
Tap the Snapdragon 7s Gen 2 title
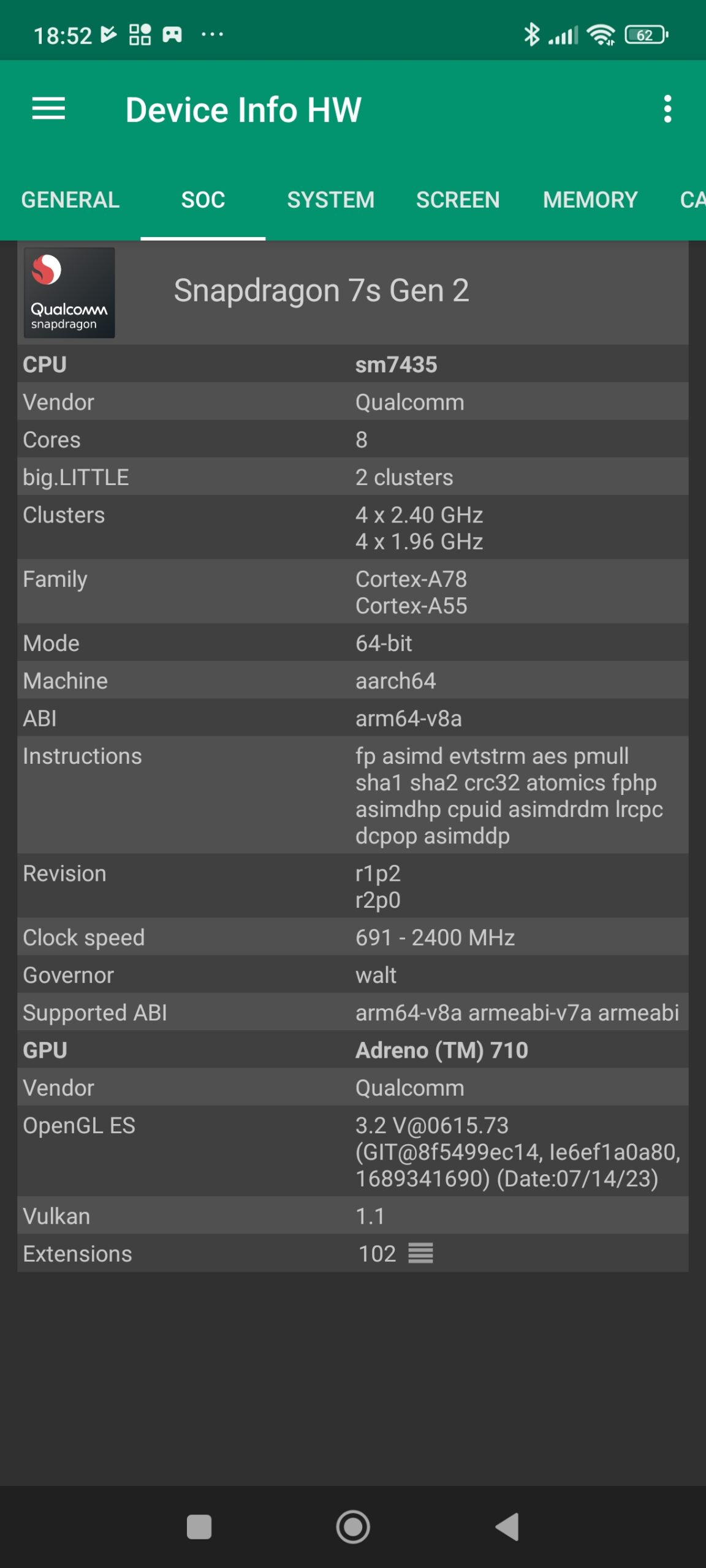coord(321,290)
